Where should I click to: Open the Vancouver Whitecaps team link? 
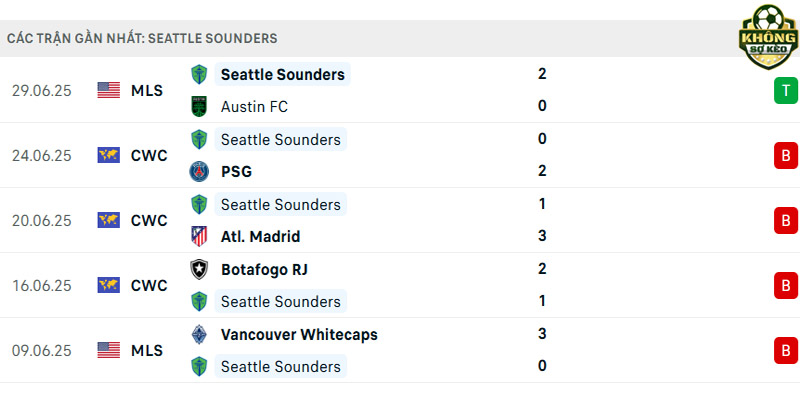click(x=299, y=335)
